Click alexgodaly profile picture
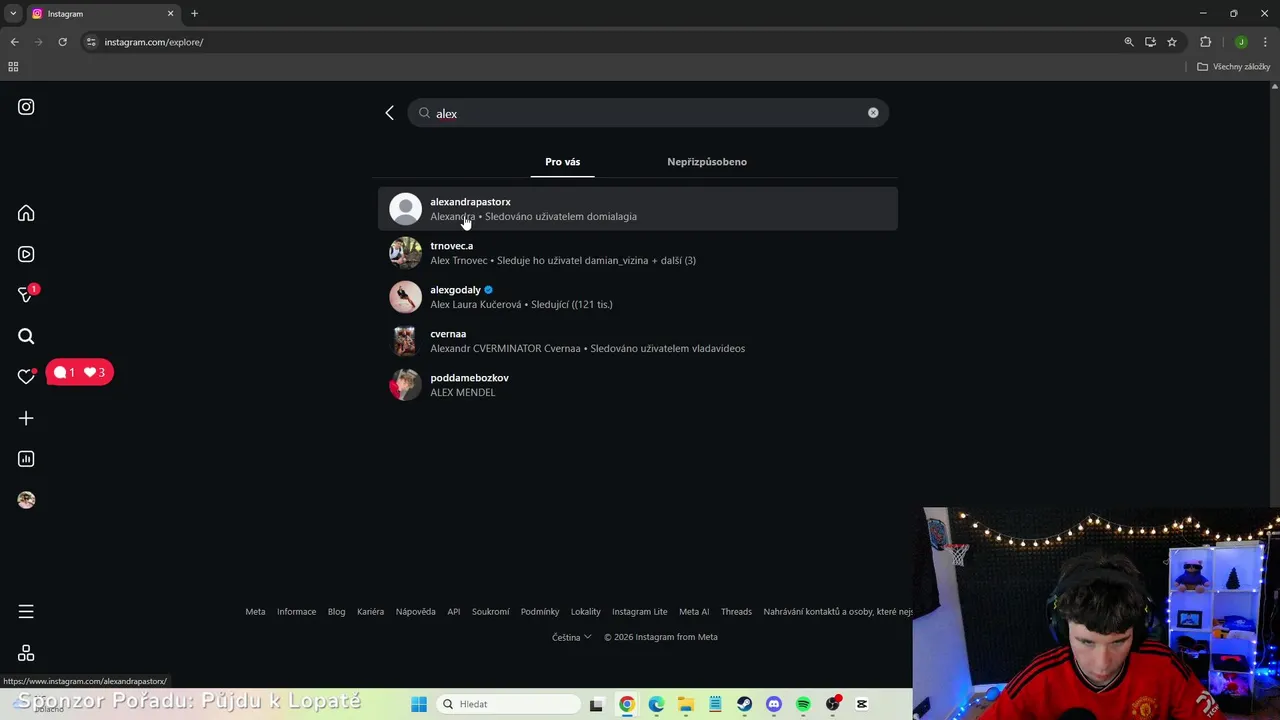The image size is (1280, 720). pyautogui.click(x=405, y=297)
